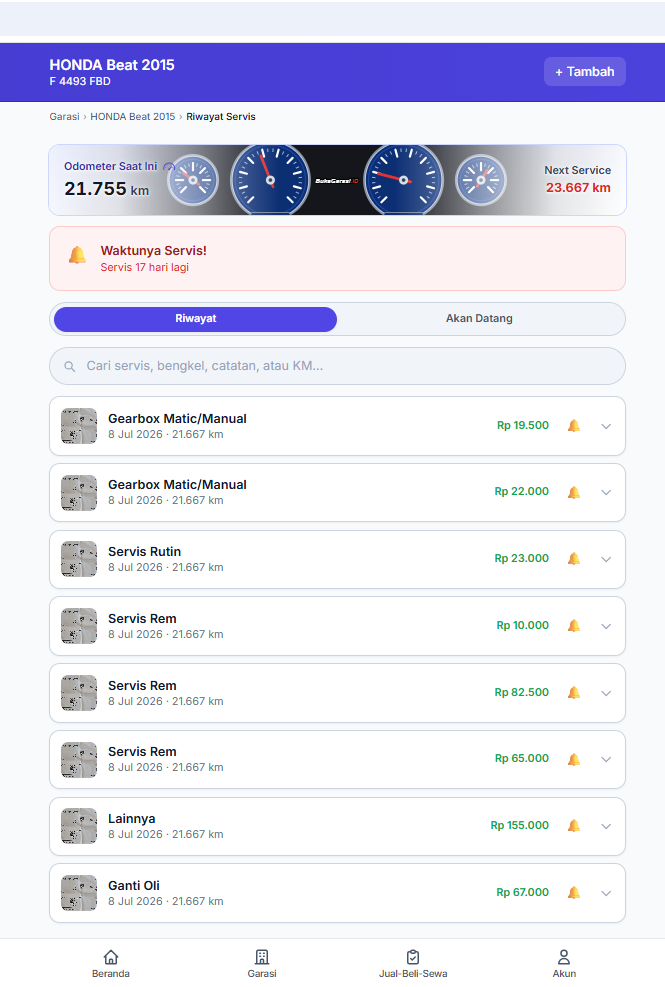Go to Beranda in bottom navigation
Viewport: 665px width, 987px height.
111,964
